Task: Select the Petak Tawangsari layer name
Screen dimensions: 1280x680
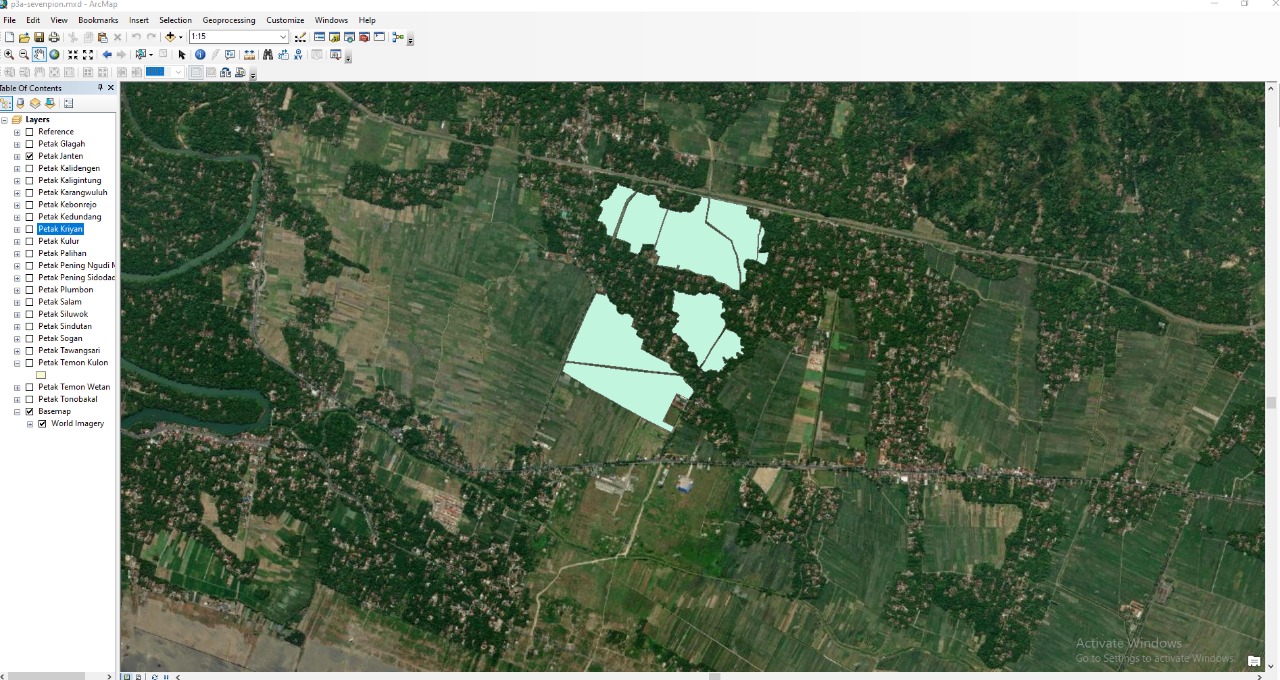Action: click(x=69, y=351)
